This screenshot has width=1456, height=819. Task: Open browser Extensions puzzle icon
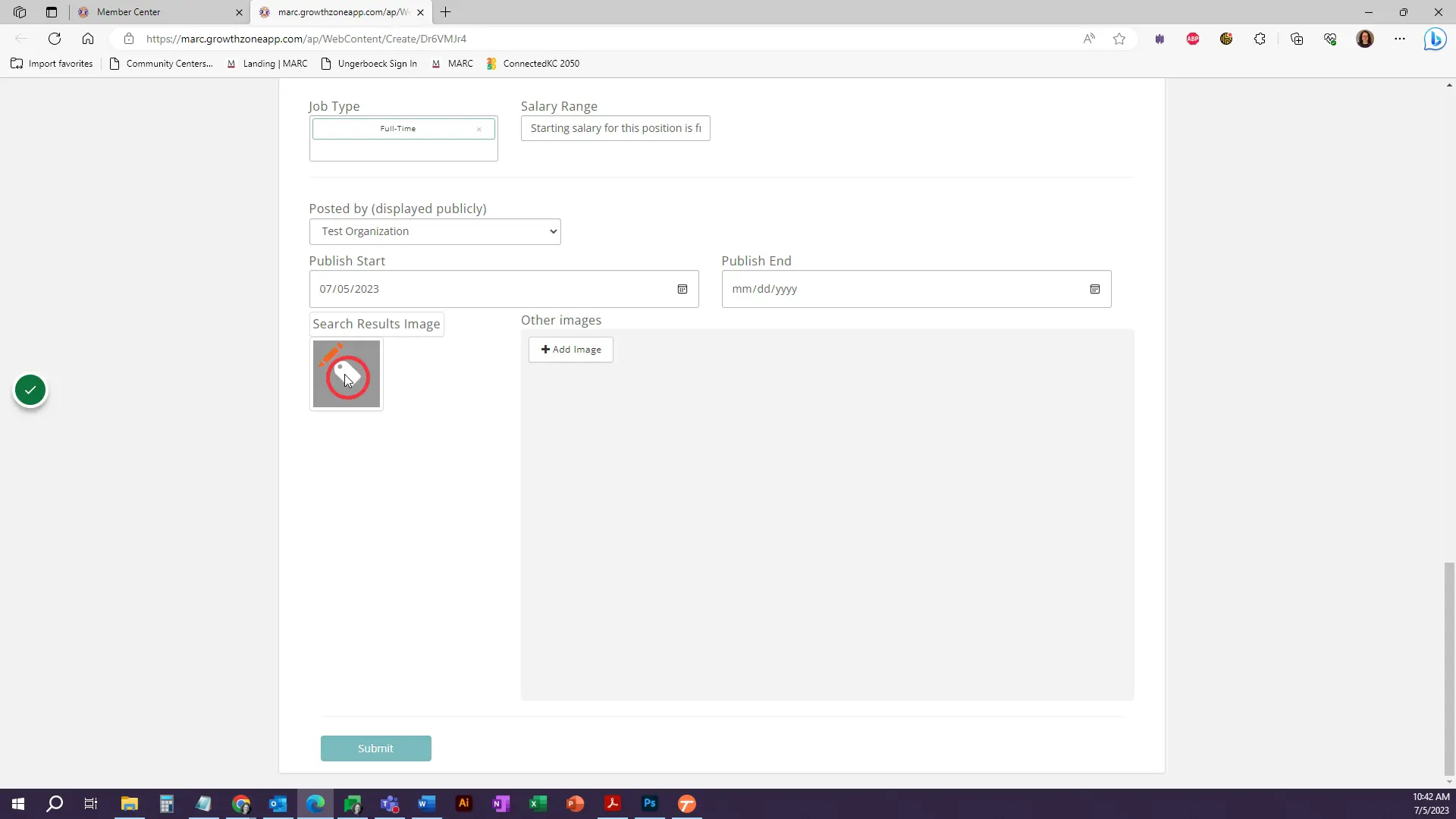pos(1260,39)
